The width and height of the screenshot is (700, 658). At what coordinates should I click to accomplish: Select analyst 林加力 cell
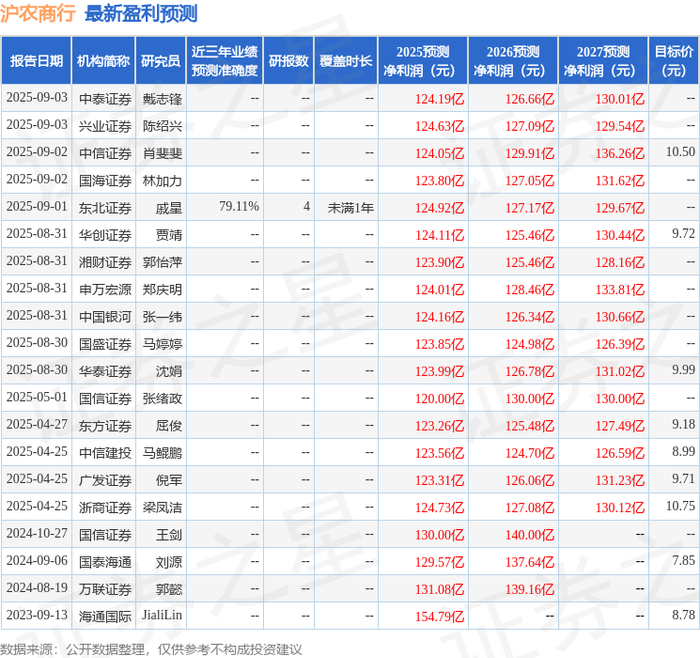tap(162, 180)
